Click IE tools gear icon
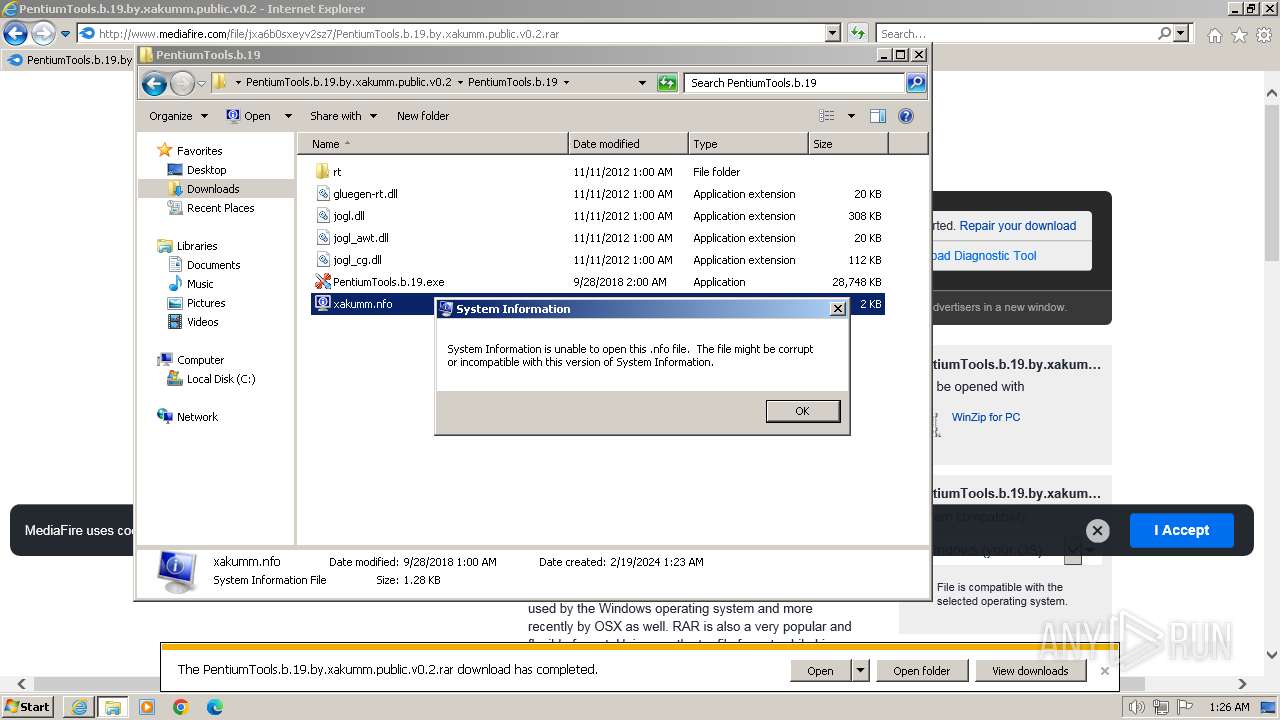Viewport: 1280px width, 720px height. 1264,35
